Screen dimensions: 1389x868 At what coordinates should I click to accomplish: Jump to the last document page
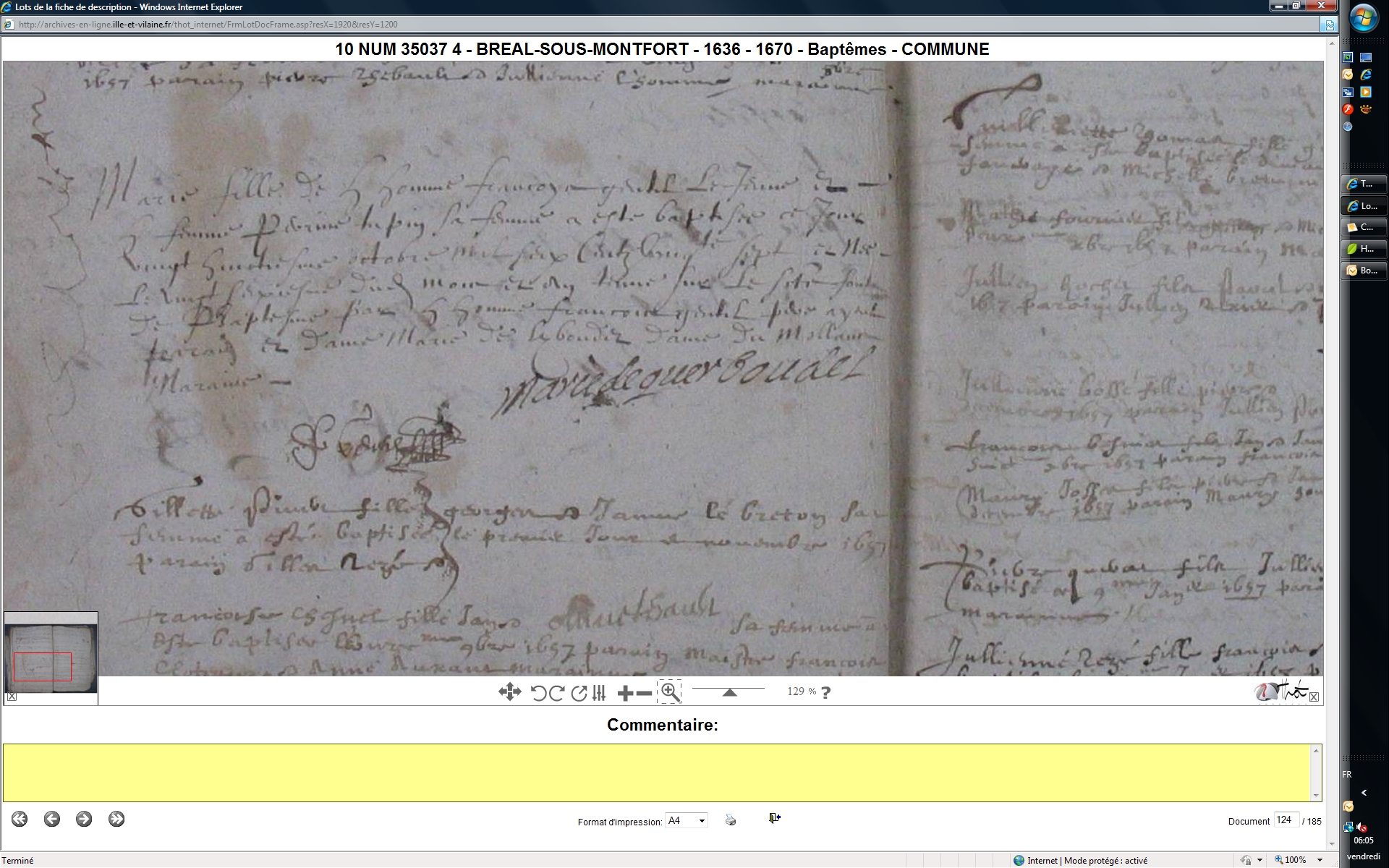coord(116,819)
